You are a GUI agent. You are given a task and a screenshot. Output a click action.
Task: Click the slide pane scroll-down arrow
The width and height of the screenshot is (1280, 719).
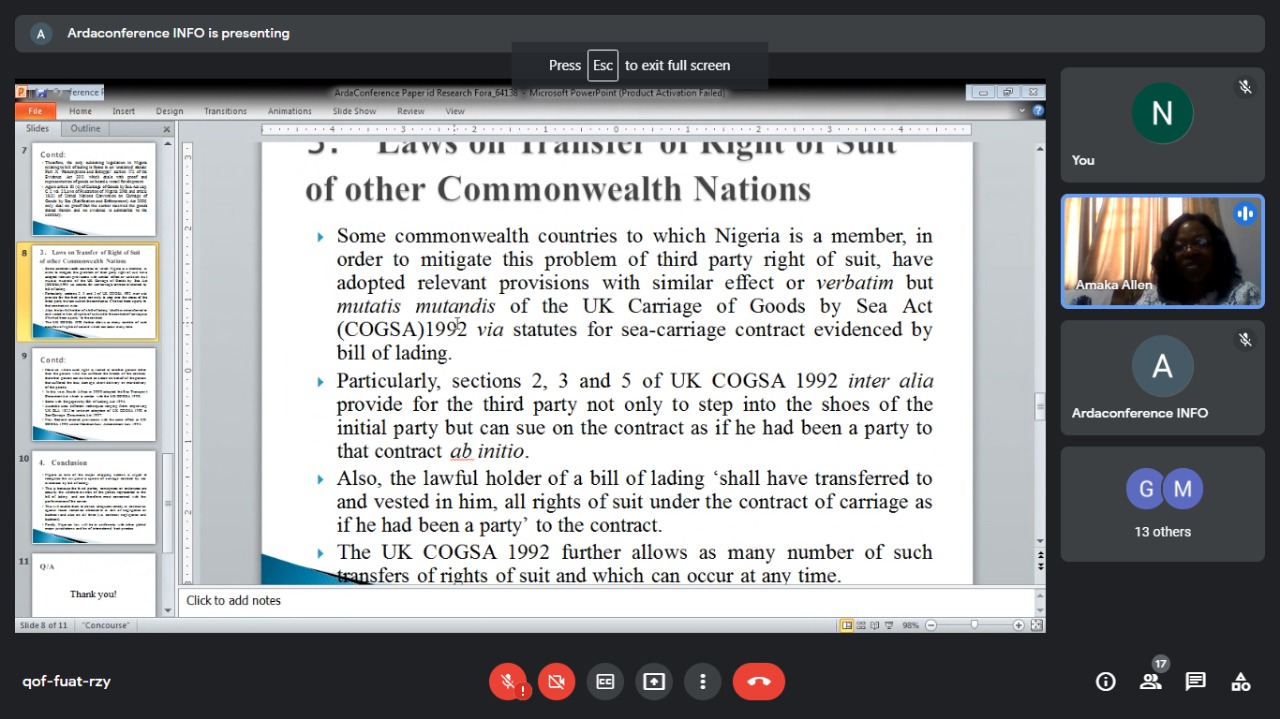(x=168, y=610)
